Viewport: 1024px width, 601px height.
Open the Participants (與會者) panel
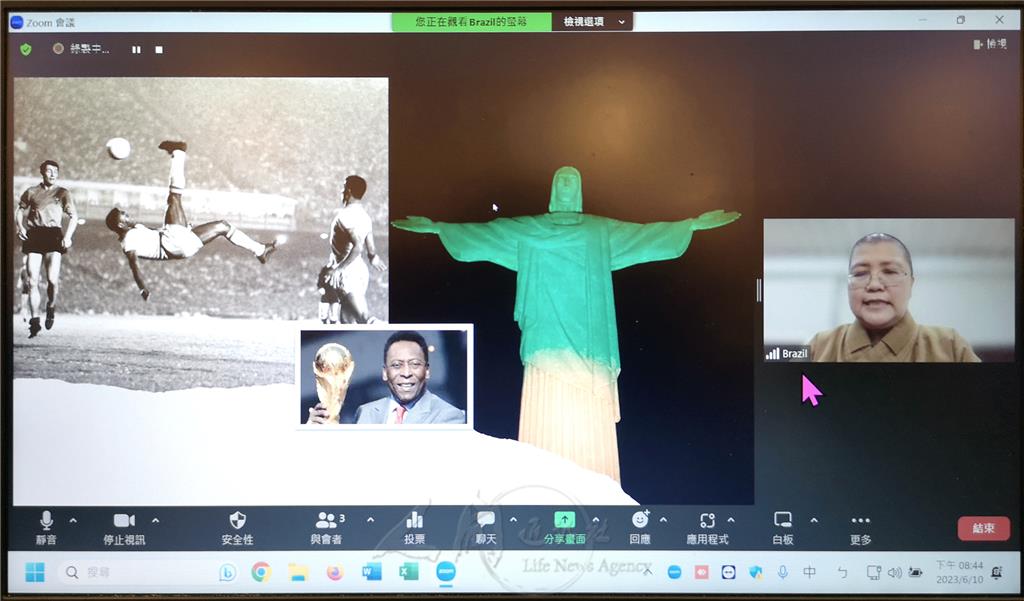click(x=326, y=528)
